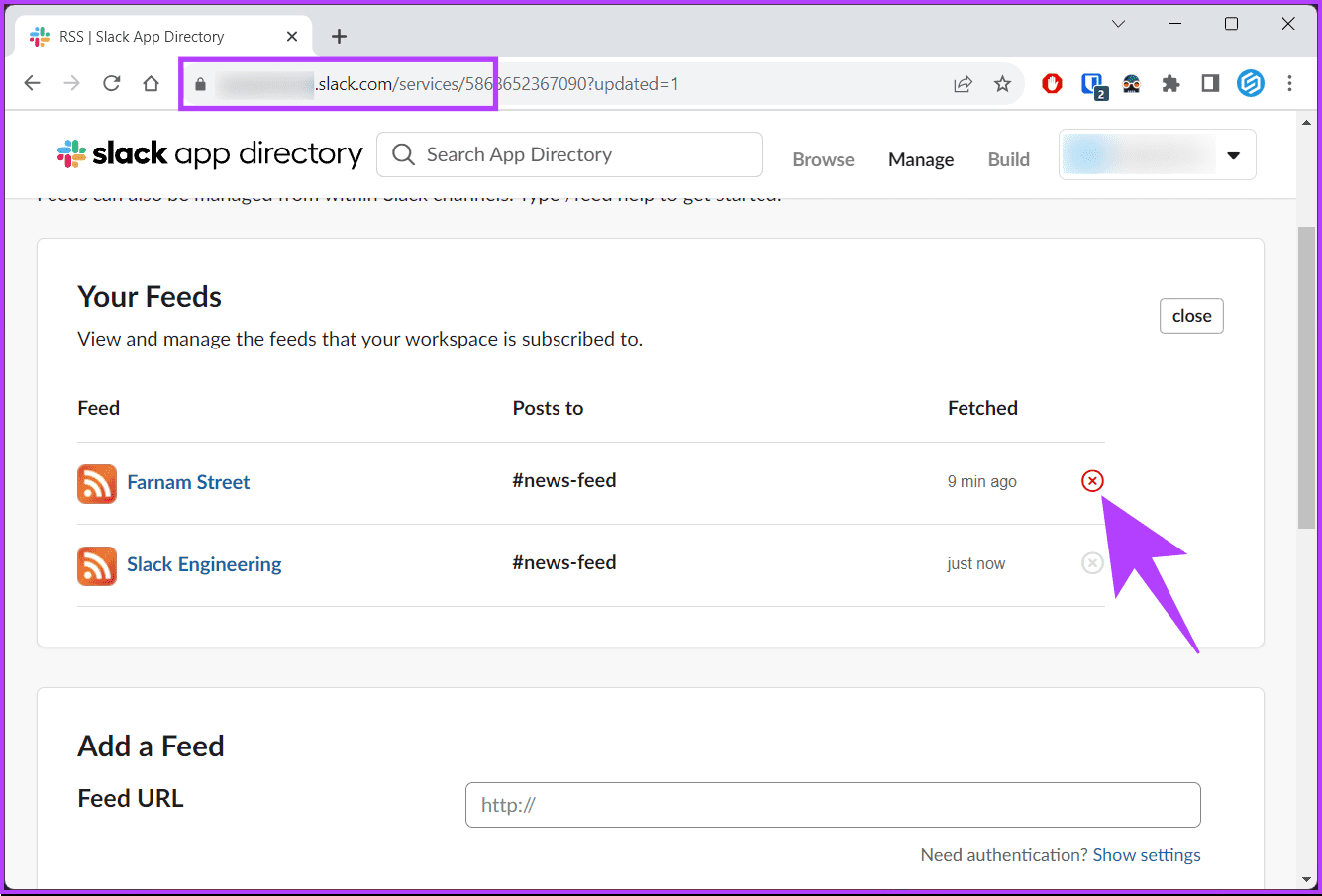Image resolution: width=1322 pixels, height=896 pixels.
Task: Go to browser home page
Action: [x=151, y=84]
